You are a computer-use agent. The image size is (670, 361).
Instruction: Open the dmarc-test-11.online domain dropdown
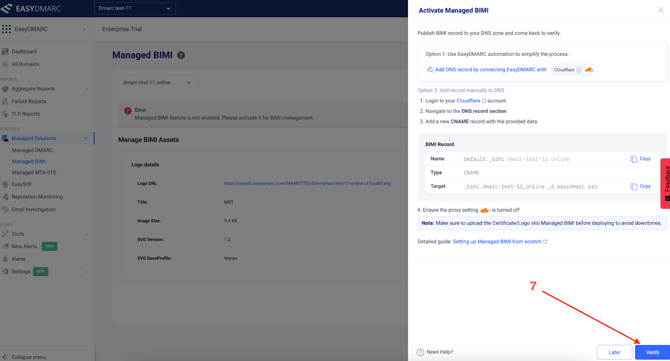coord(159,82)
